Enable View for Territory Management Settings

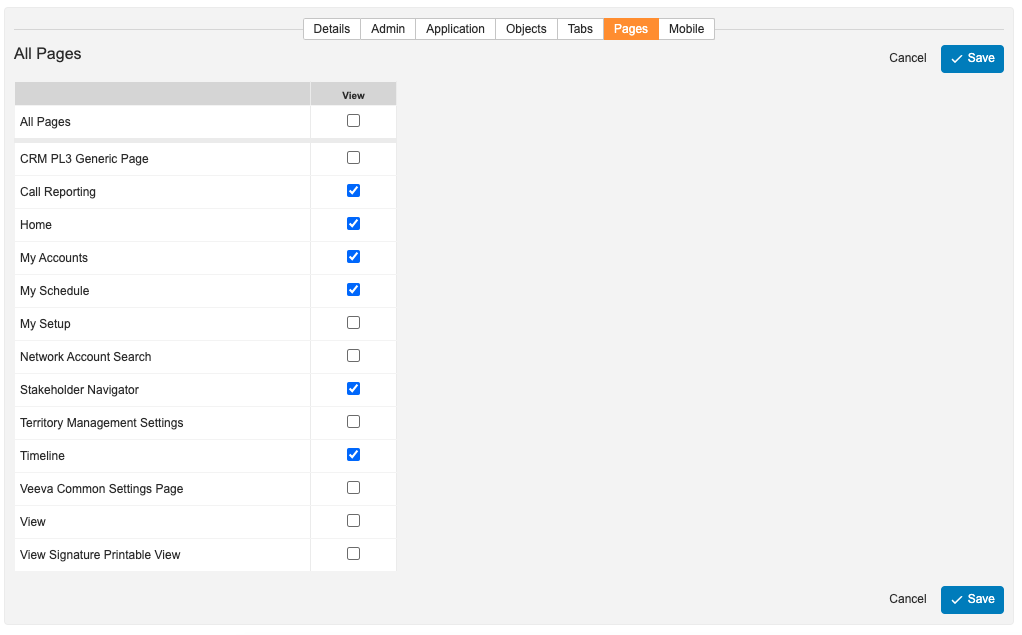(x=353, y=422)
